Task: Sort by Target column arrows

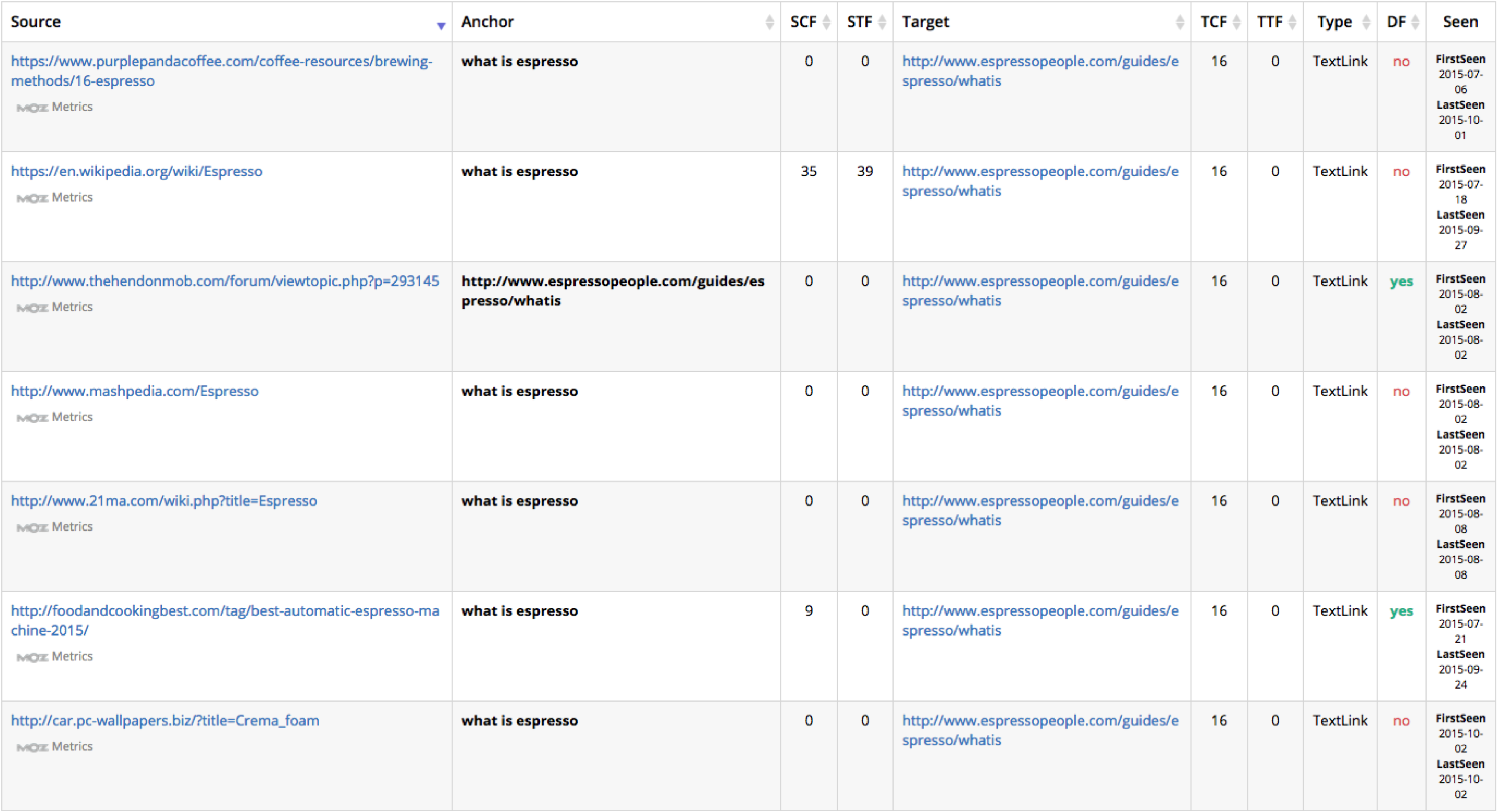Action: (x=1180, y=22)
